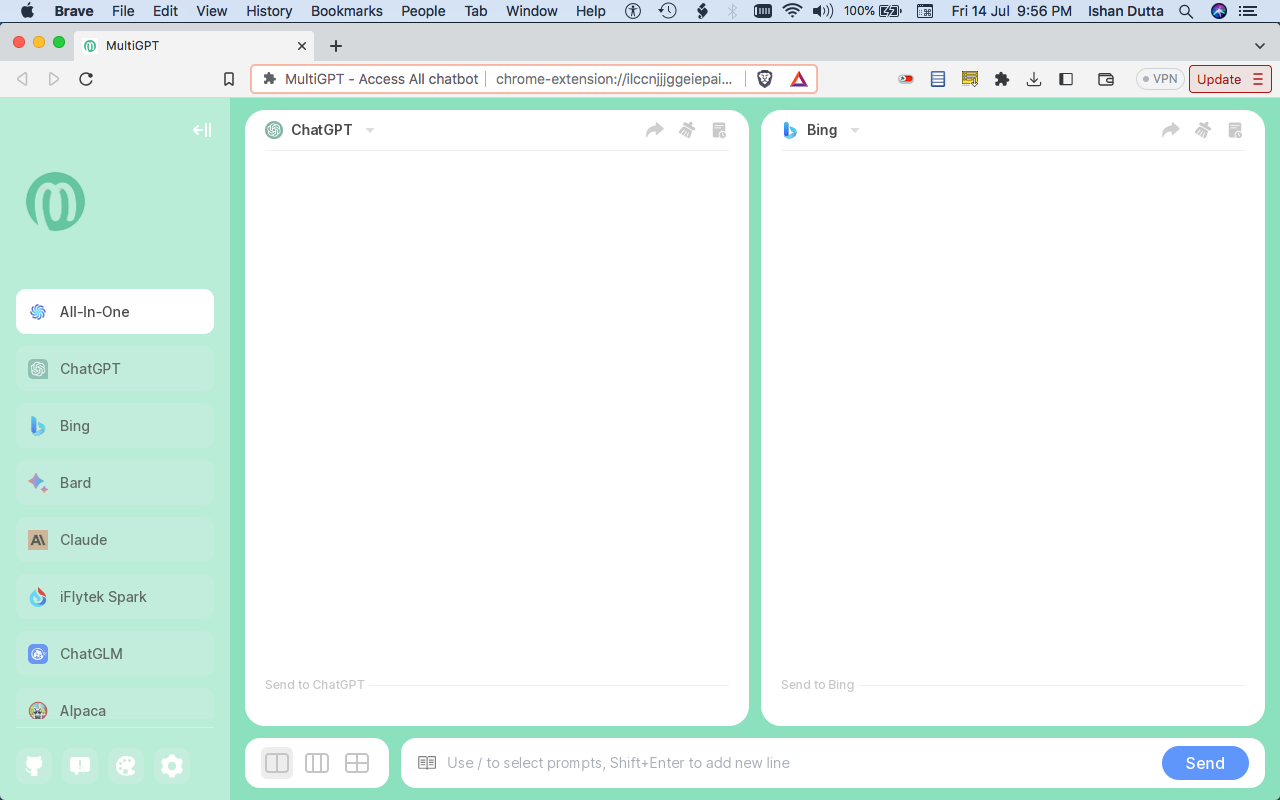Open Brave Wallet icon
Screen dimensions: 1280x800
(1106, 79)
